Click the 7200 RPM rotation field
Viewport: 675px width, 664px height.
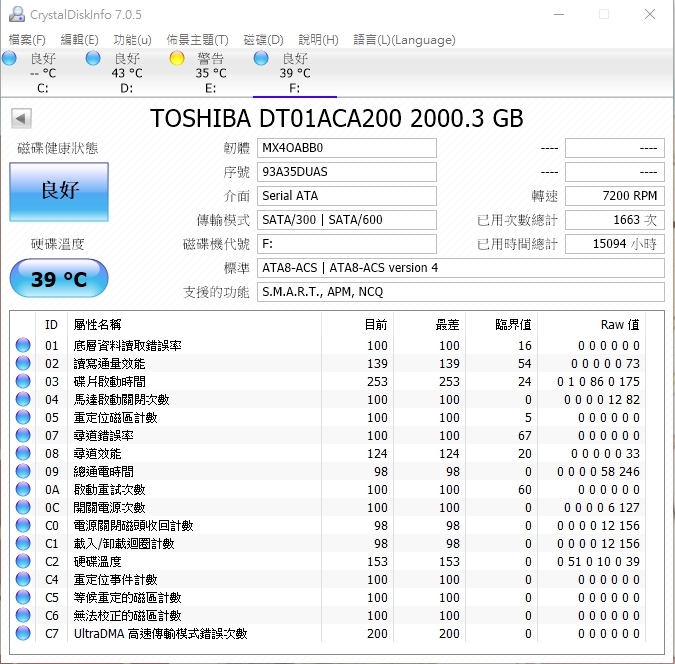[614, 196]
